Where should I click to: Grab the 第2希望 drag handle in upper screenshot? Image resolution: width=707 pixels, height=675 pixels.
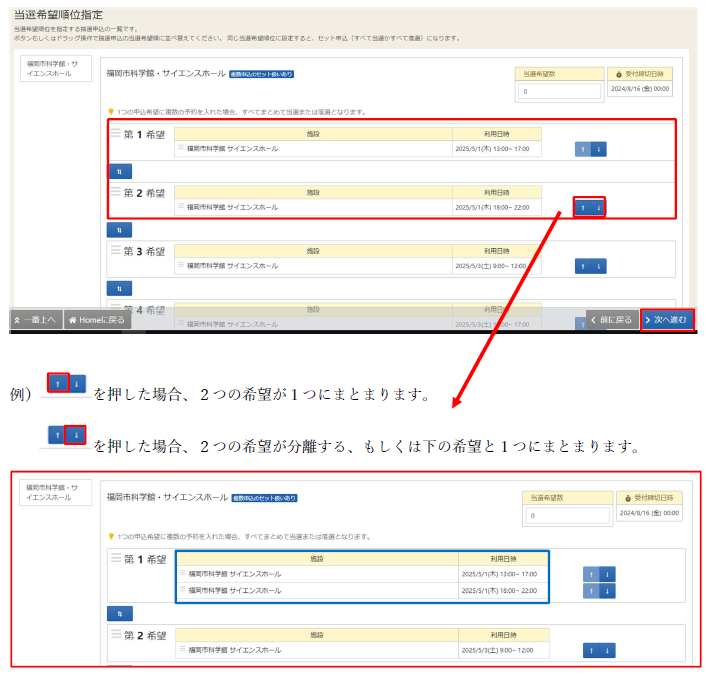click(x=116, y=191)
